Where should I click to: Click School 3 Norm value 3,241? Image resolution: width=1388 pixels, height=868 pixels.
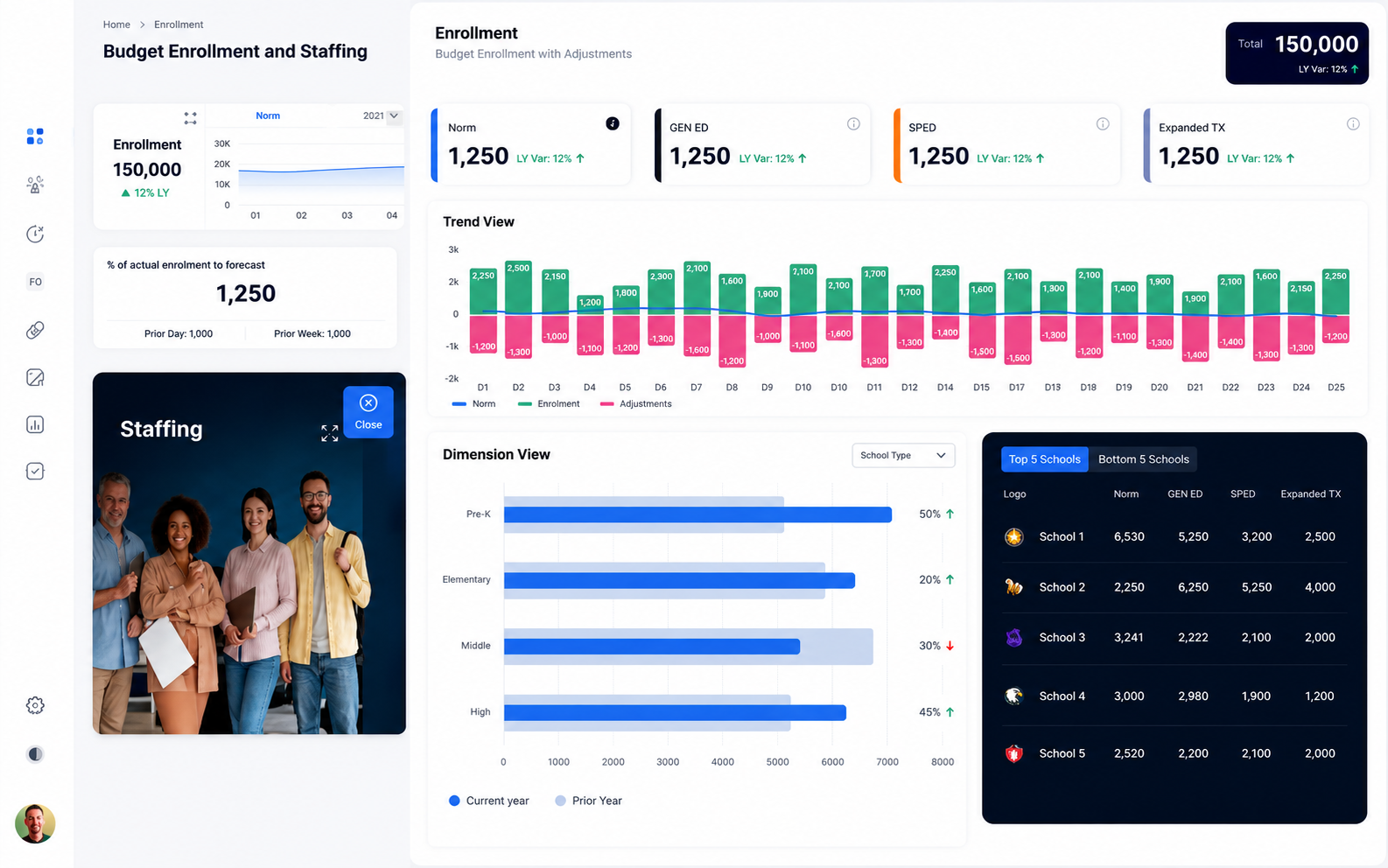[1129, 637]
